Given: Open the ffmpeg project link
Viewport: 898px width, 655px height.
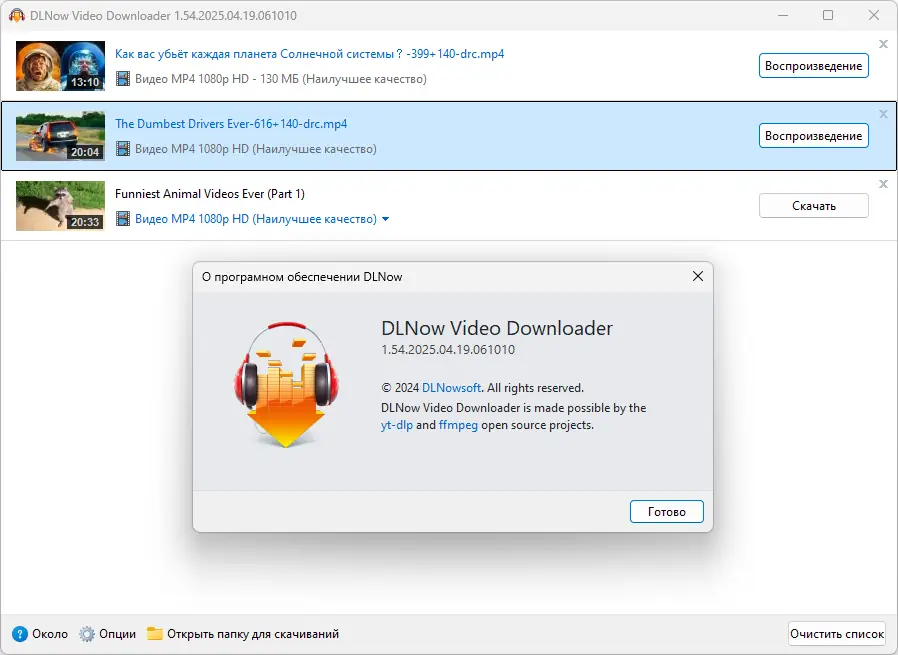Looking at the screenshot, I should click(x=458, y=425).
